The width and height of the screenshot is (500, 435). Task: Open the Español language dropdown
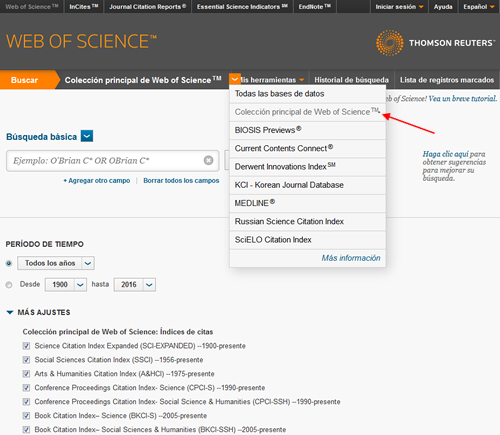click(479, 7)
